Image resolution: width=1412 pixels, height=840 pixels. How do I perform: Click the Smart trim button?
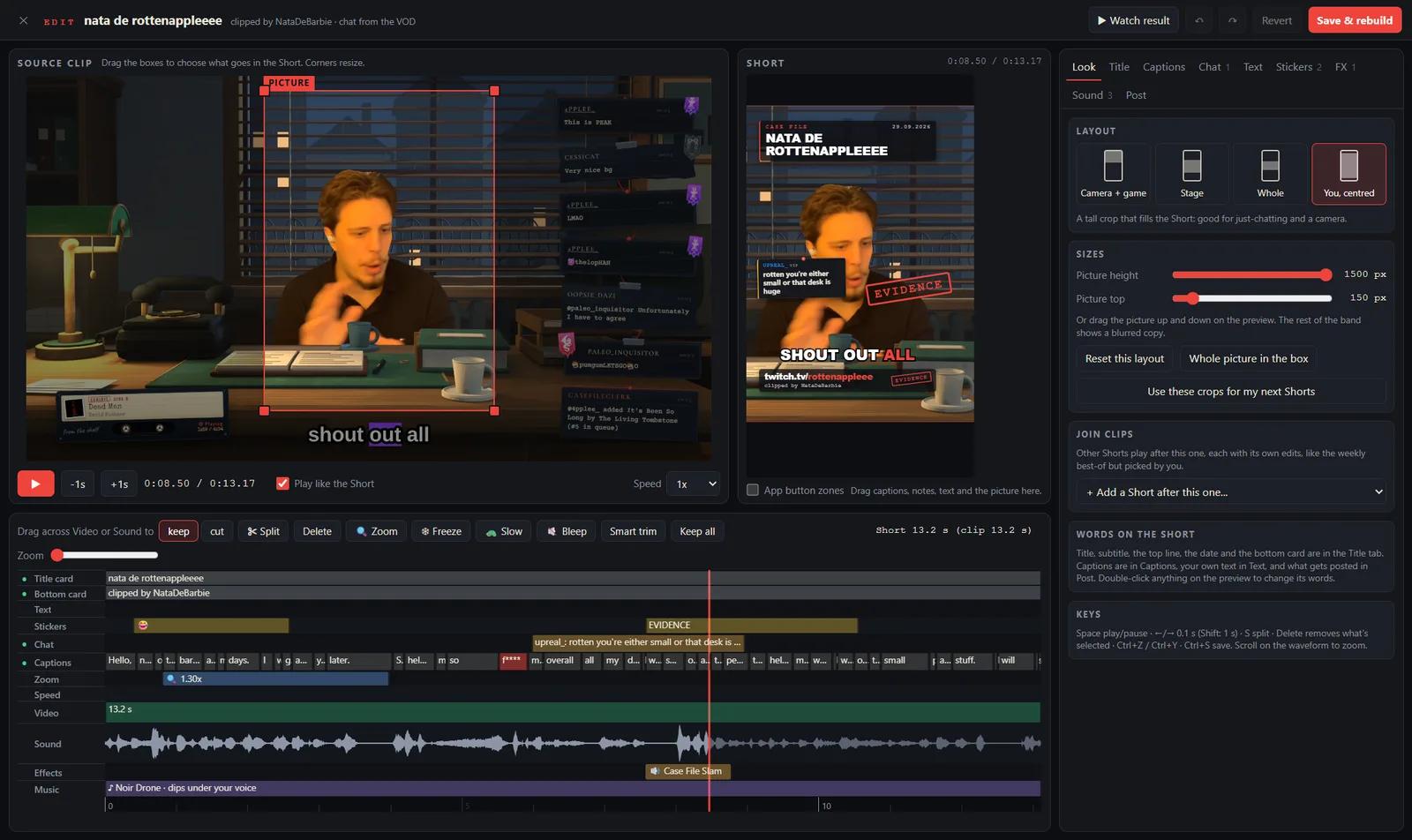coord(633,531)
